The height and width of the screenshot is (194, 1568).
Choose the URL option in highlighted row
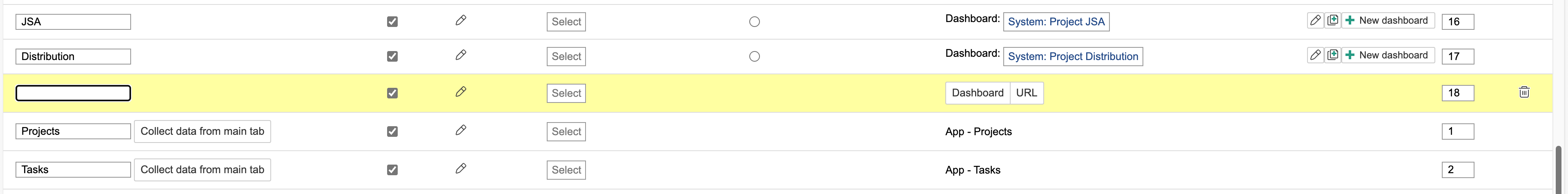pos(1026,93)
